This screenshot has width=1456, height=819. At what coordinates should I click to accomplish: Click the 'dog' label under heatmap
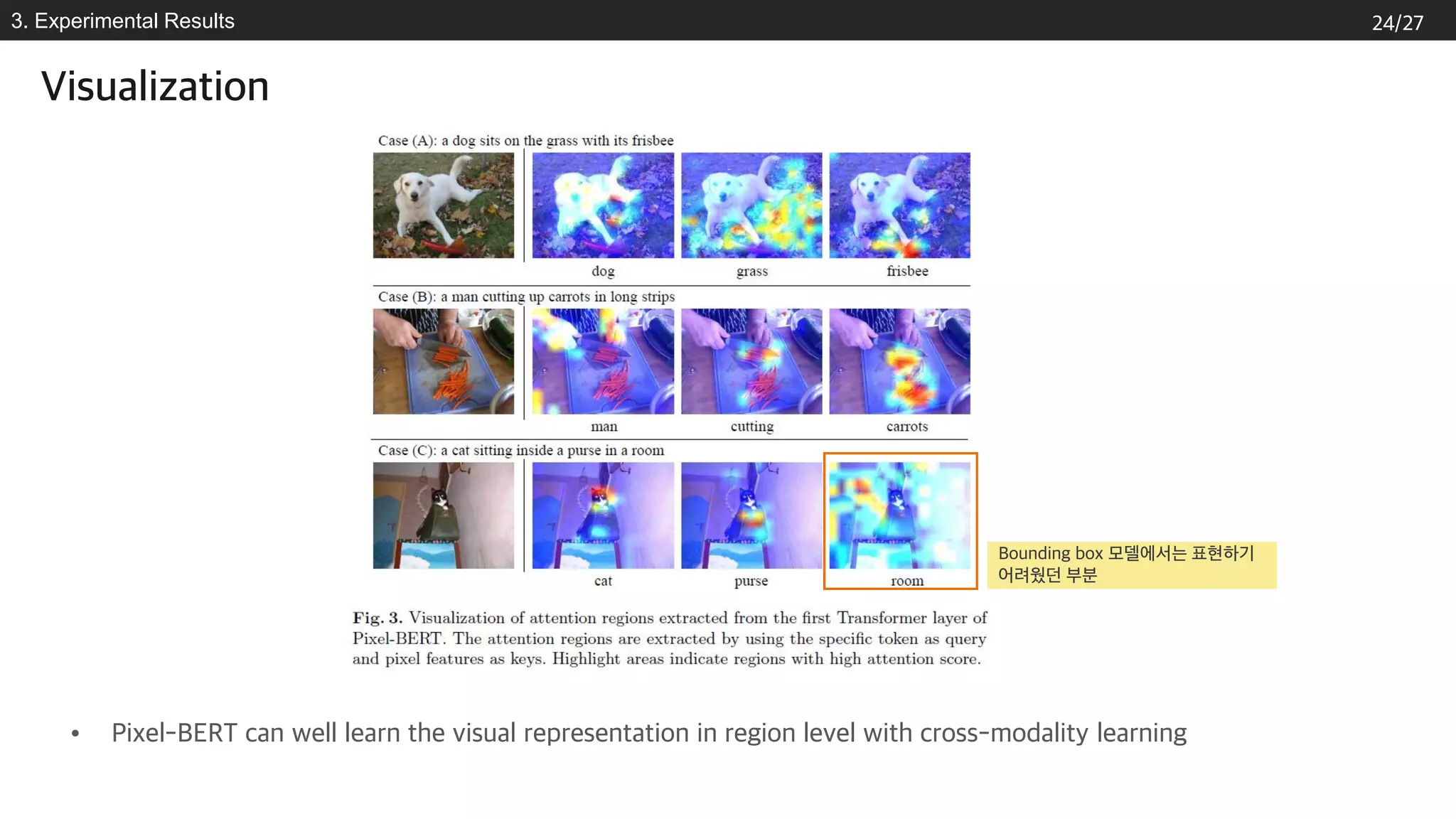(603, 271)
